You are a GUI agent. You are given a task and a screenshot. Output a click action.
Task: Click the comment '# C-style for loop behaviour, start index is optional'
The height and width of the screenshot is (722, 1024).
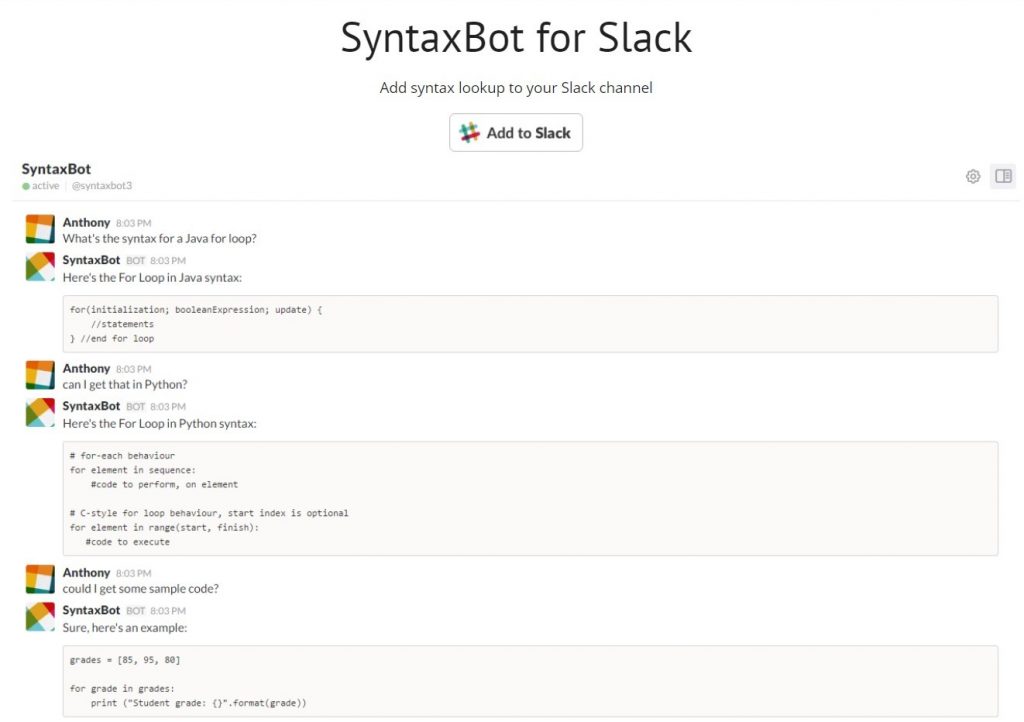pos(209,513)
